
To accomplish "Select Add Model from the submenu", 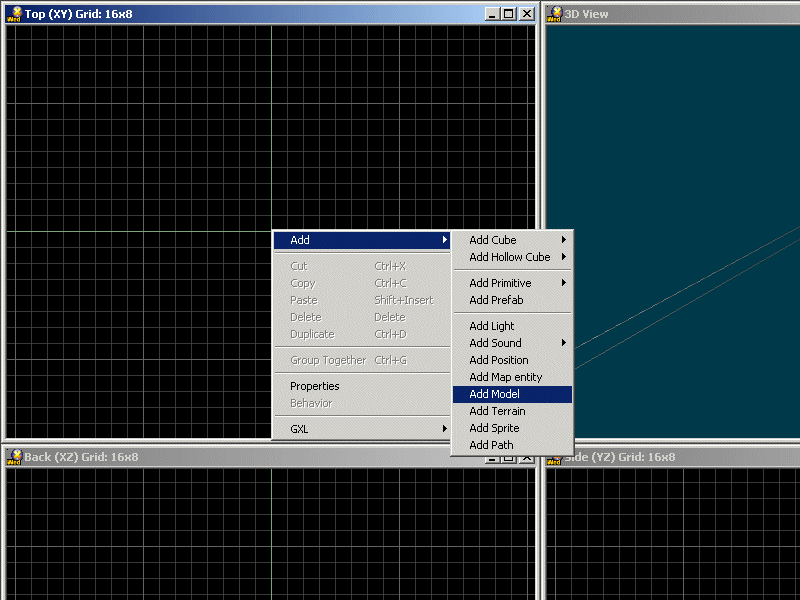I will click(511, 394).
